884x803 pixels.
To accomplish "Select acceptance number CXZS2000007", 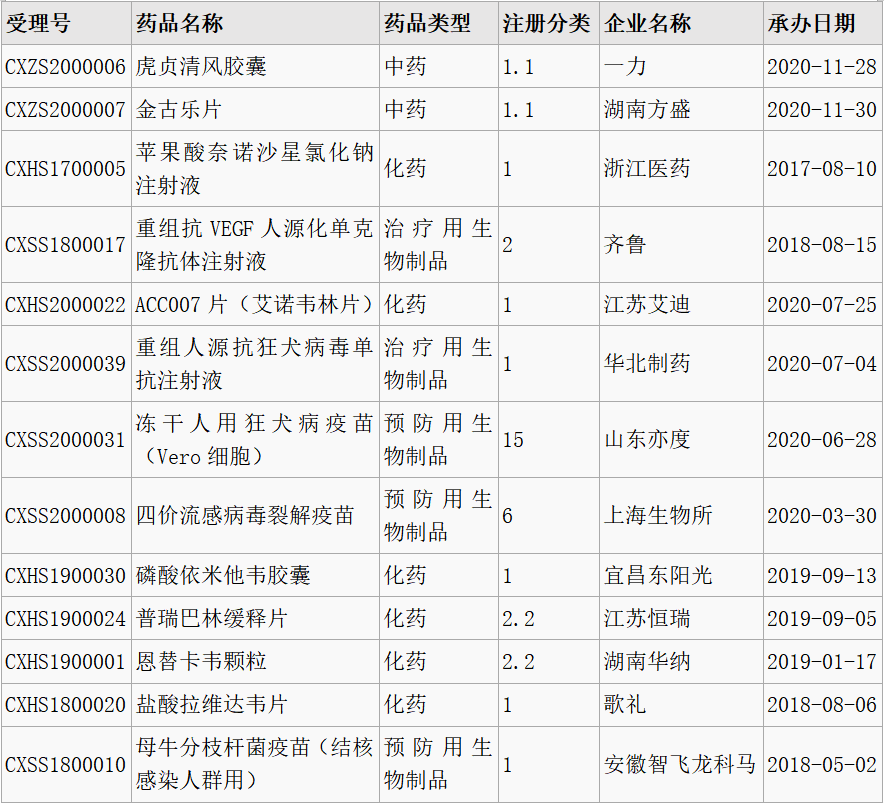I will point(65,109).
